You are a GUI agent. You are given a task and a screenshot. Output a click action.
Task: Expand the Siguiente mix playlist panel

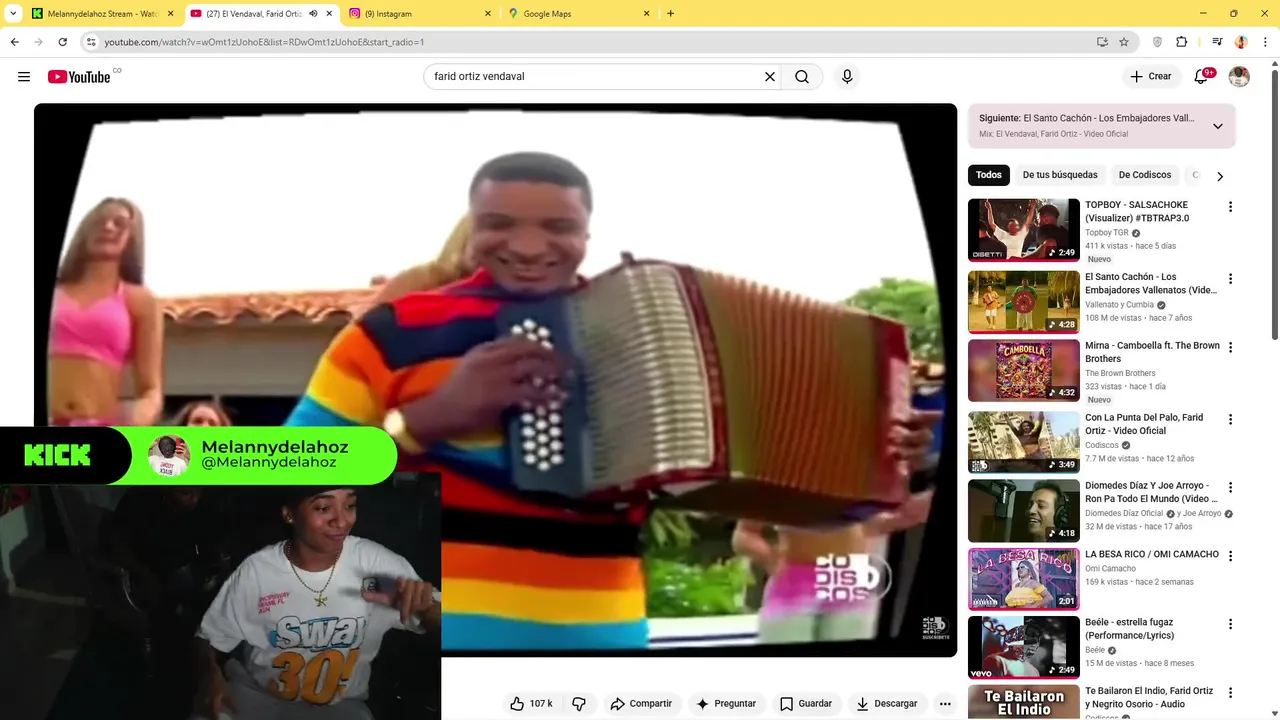(1217, 126)
